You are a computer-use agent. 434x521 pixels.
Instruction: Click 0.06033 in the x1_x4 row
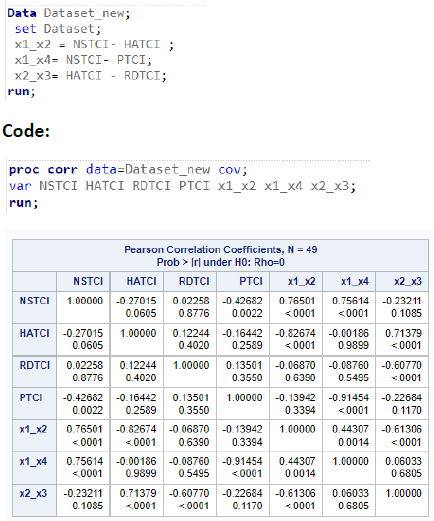pyautogui.click(x=403, y=461)
